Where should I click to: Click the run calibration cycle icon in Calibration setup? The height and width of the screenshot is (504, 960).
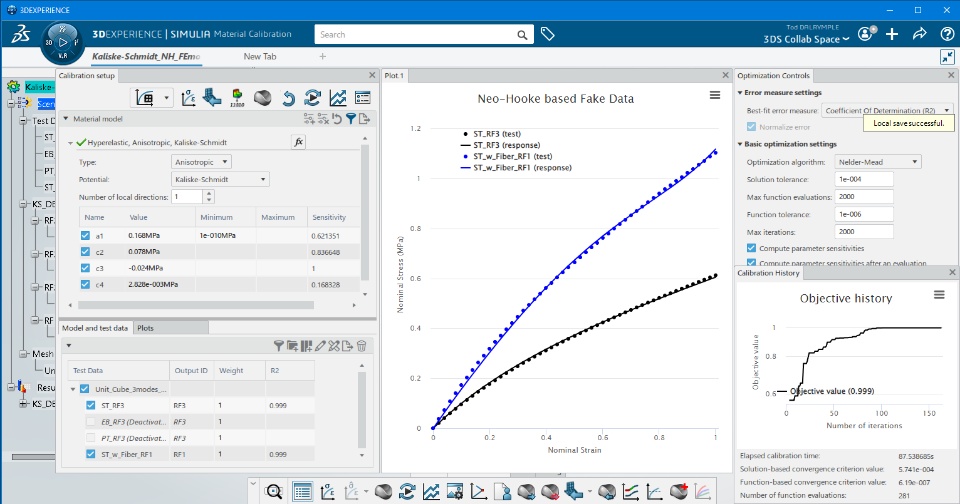312,98
